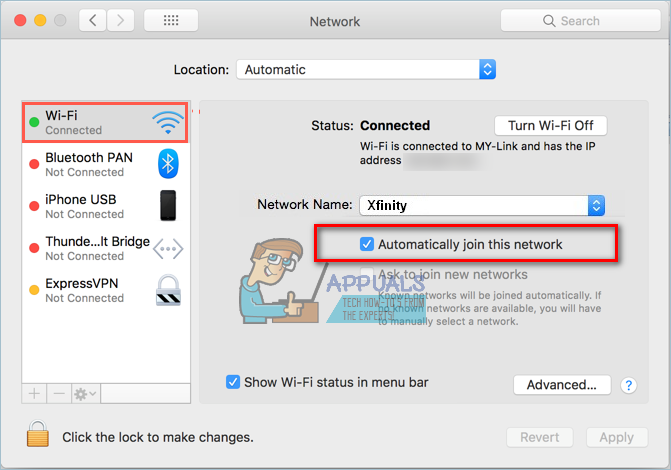Toggle Automatically join this network
This screenshot has width=671, height=470.
pyautogui.click(x=367, y=244)
